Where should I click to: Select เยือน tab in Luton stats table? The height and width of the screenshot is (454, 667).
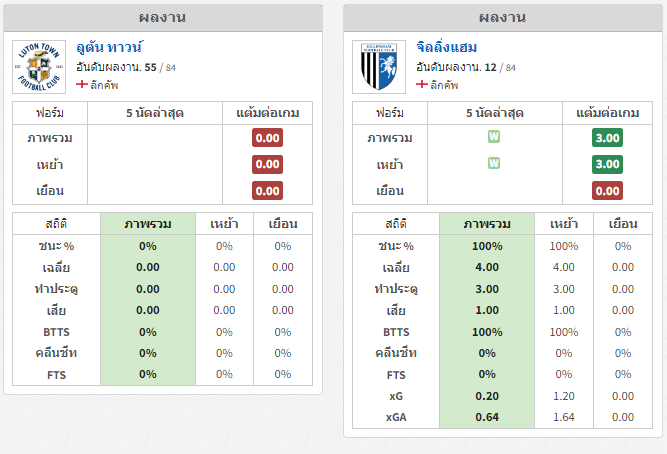click(x=283, y=224)
